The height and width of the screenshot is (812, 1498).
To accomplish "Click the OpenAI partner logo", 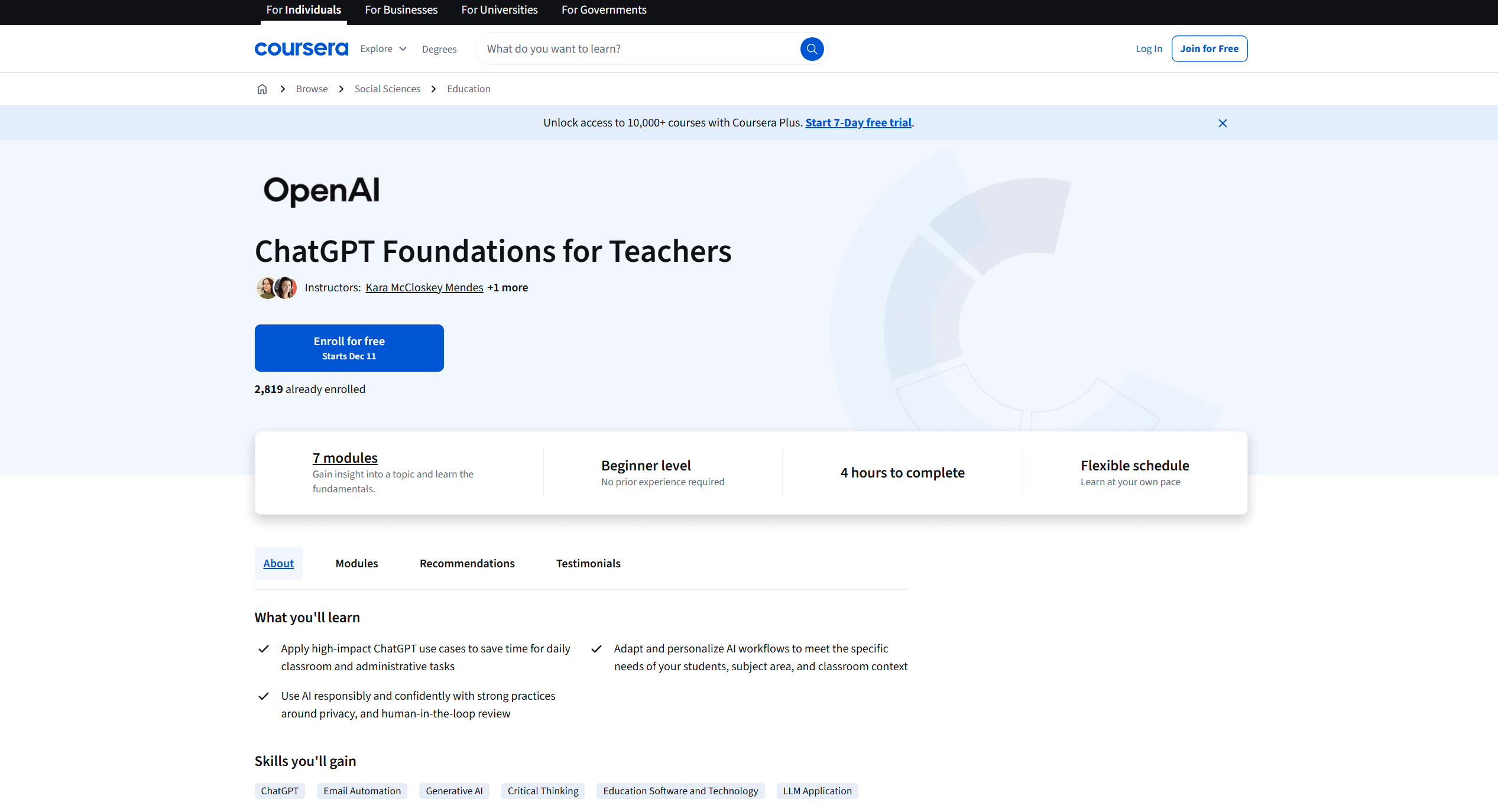I will 322,191.
